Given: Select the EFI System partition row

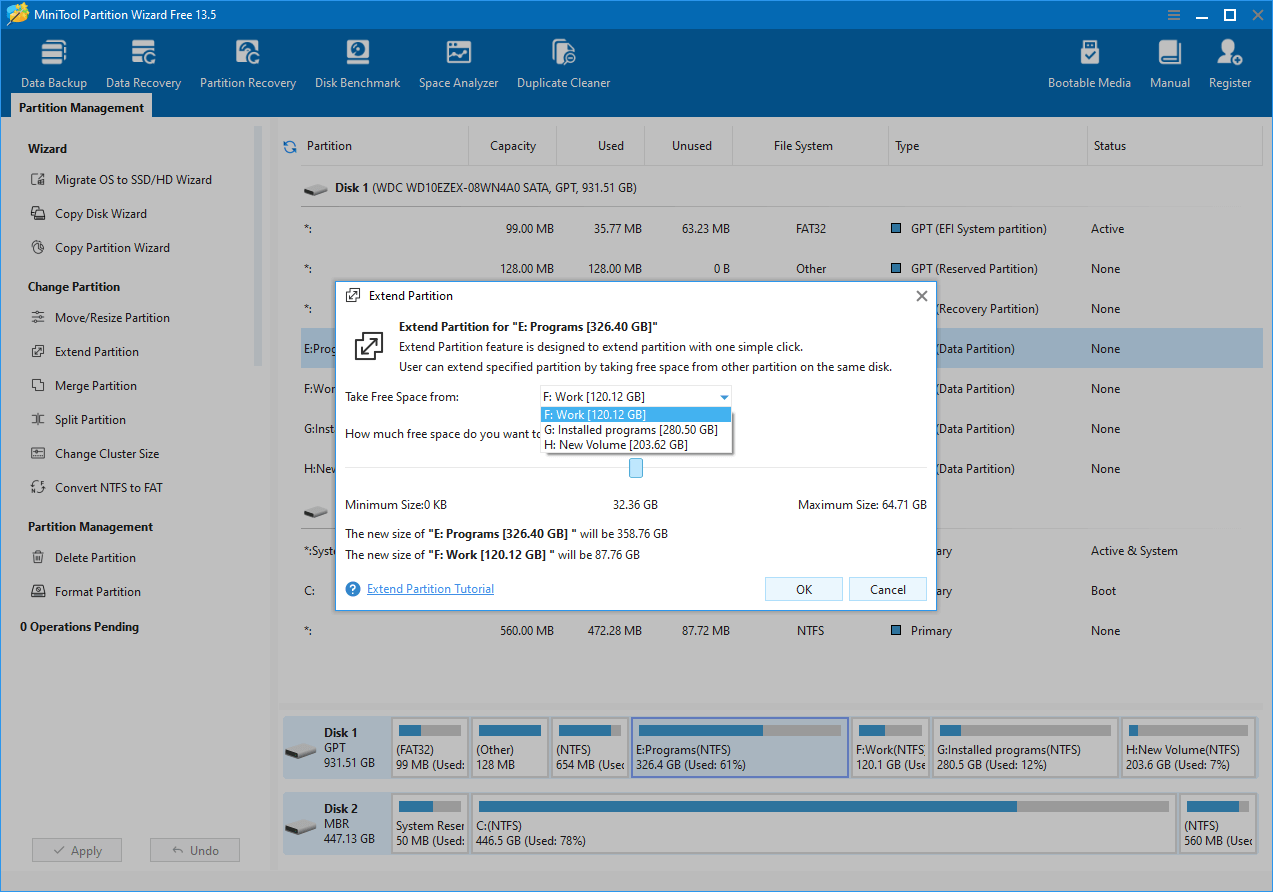Looking at the screenshot, I should tap(781, 229).
